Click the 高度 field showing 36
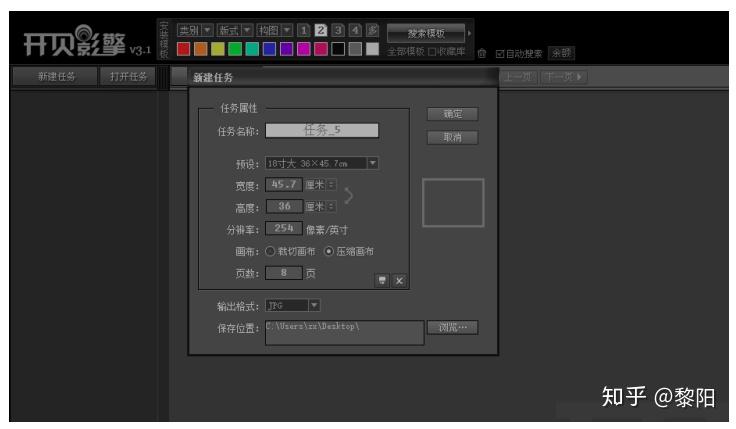Screen dimensions: 736x429 coord(284,207)
